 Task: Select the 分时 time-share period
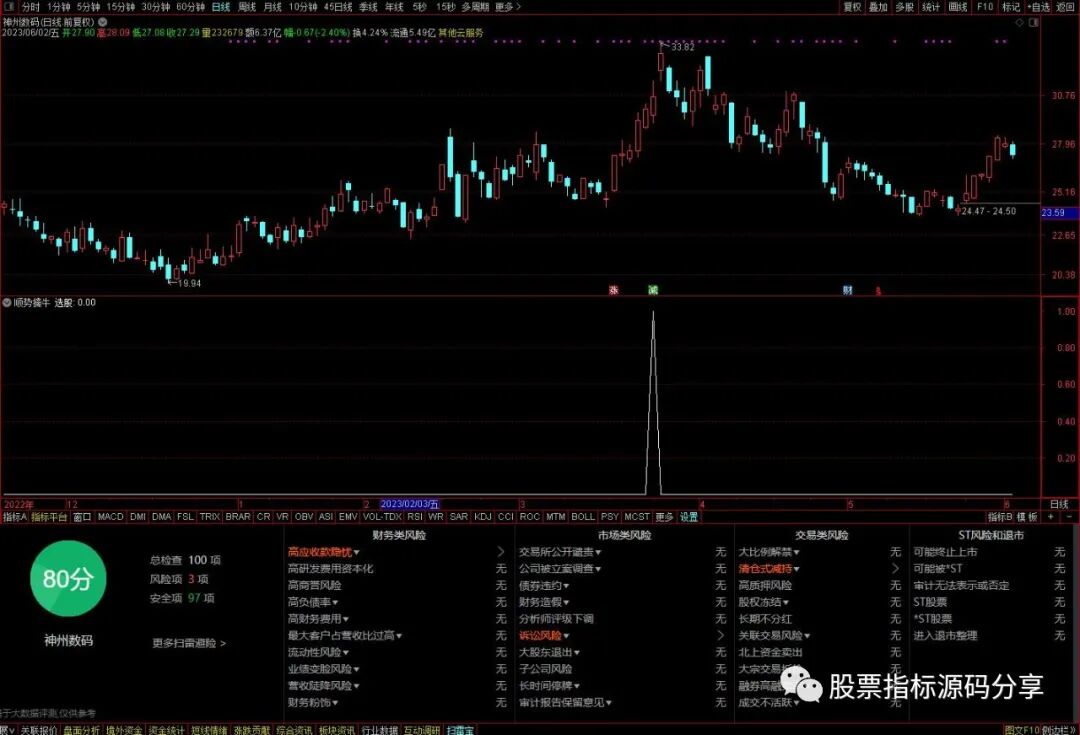(x=31, y=7)
